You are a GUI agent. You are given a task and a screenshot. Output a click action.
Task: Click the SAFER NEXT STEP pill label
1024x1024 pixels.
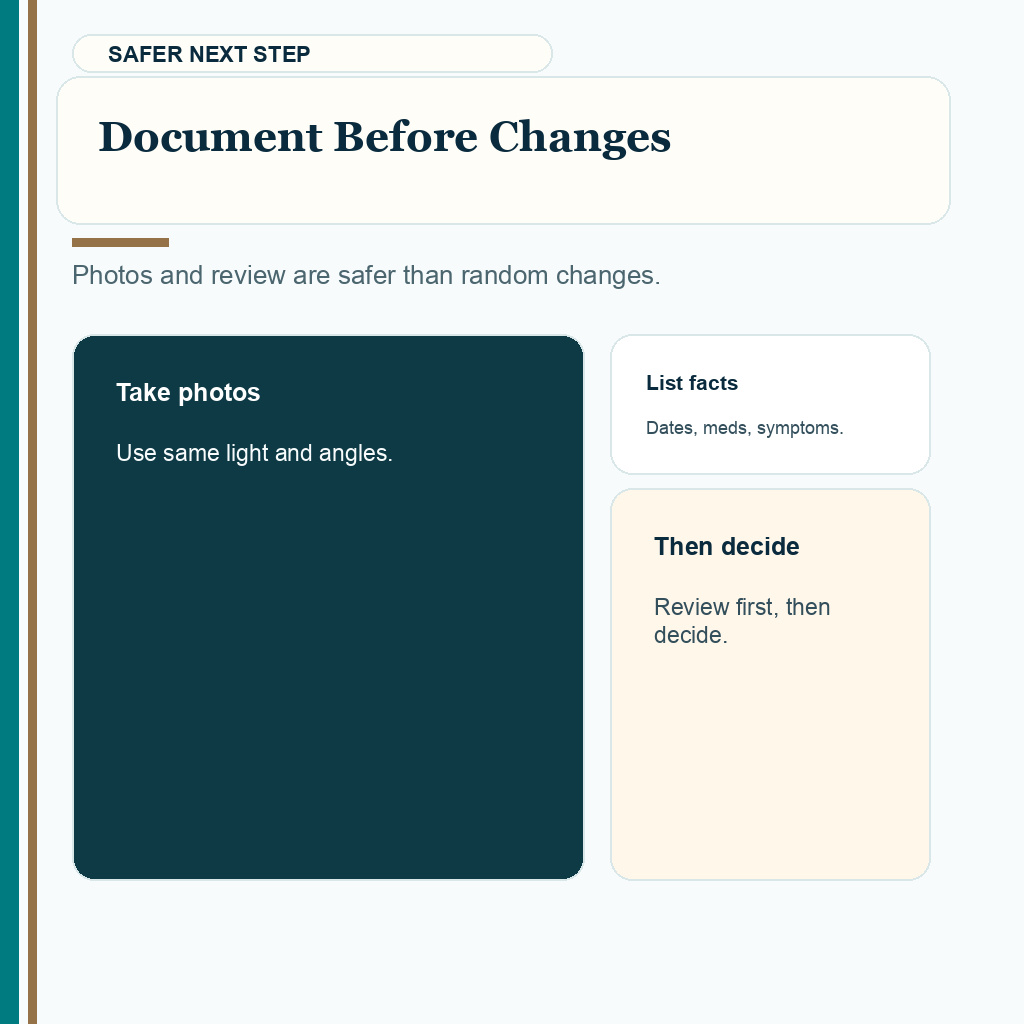click(x=312, y=54)
